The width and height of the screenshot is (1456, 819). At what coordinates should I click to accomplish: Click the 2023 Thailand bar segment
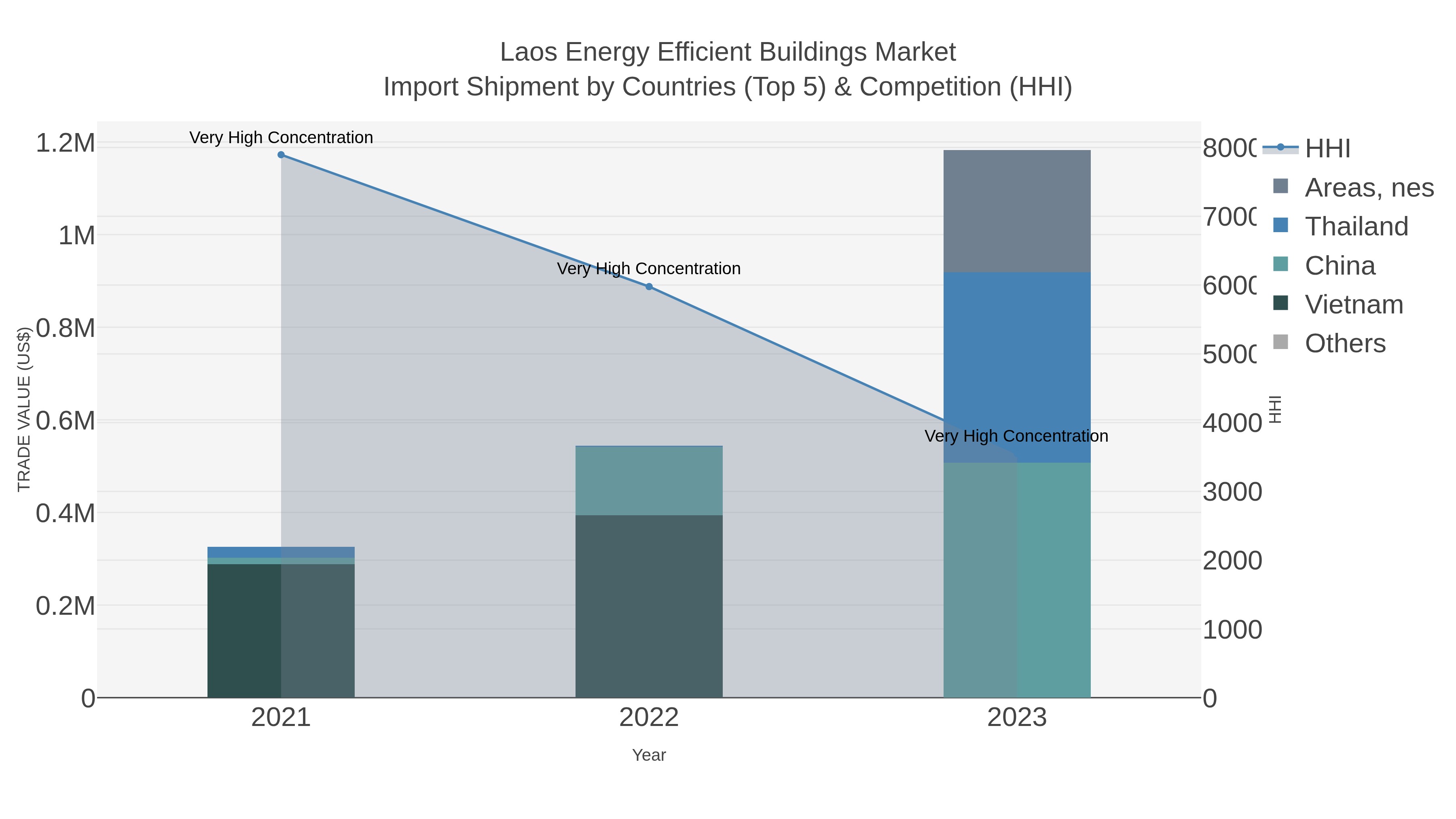(1017, 367)
